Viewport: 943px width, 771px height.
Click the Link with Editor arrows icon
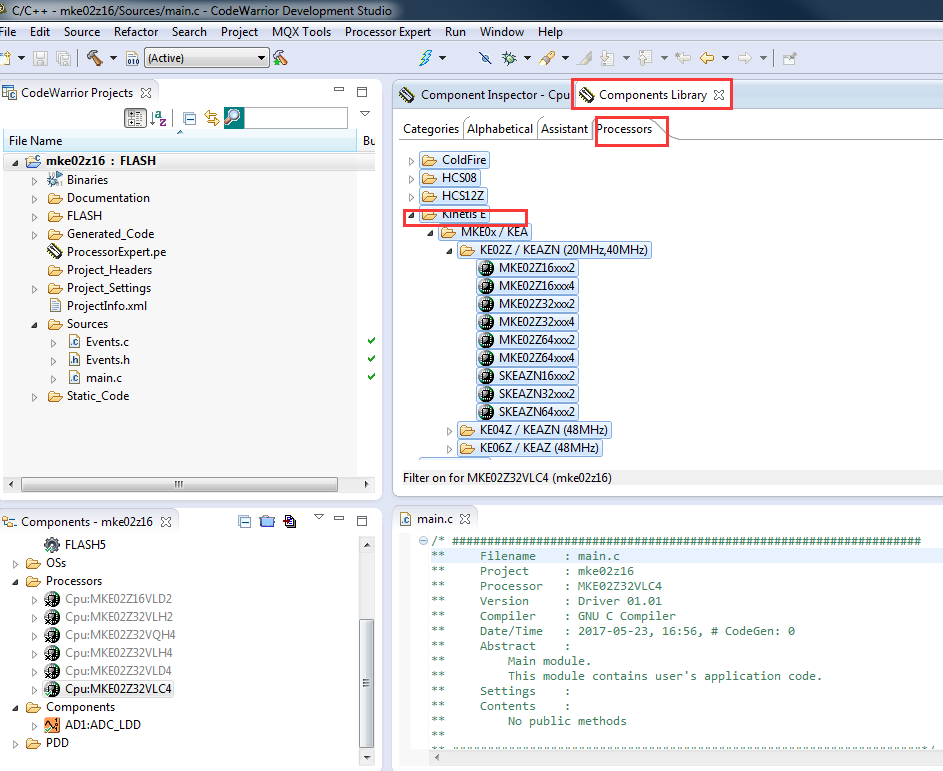[x=211, y=118]
